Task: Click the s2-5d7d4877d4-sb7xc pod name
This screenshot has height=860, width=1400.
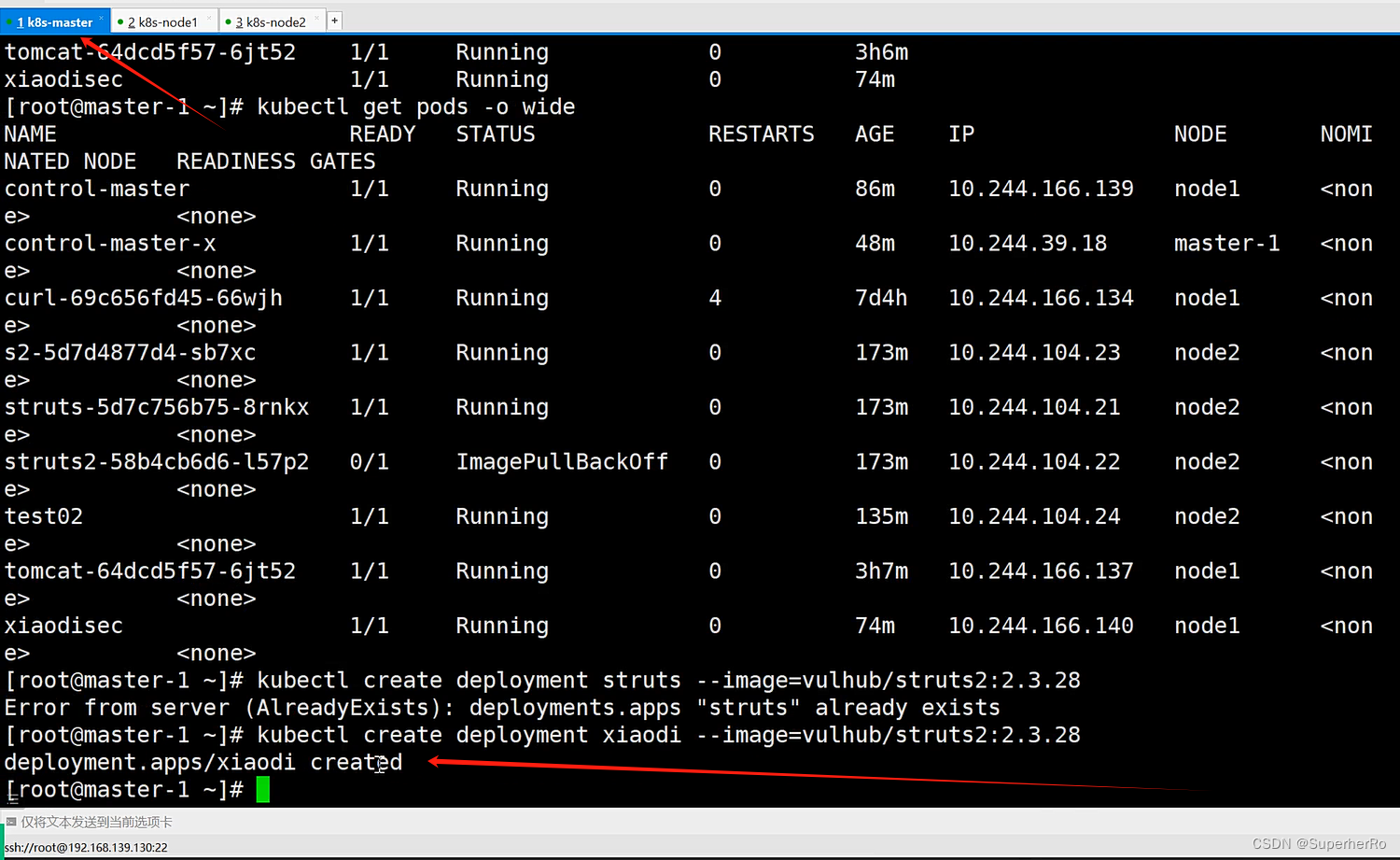Action: [x=130, y=352]
